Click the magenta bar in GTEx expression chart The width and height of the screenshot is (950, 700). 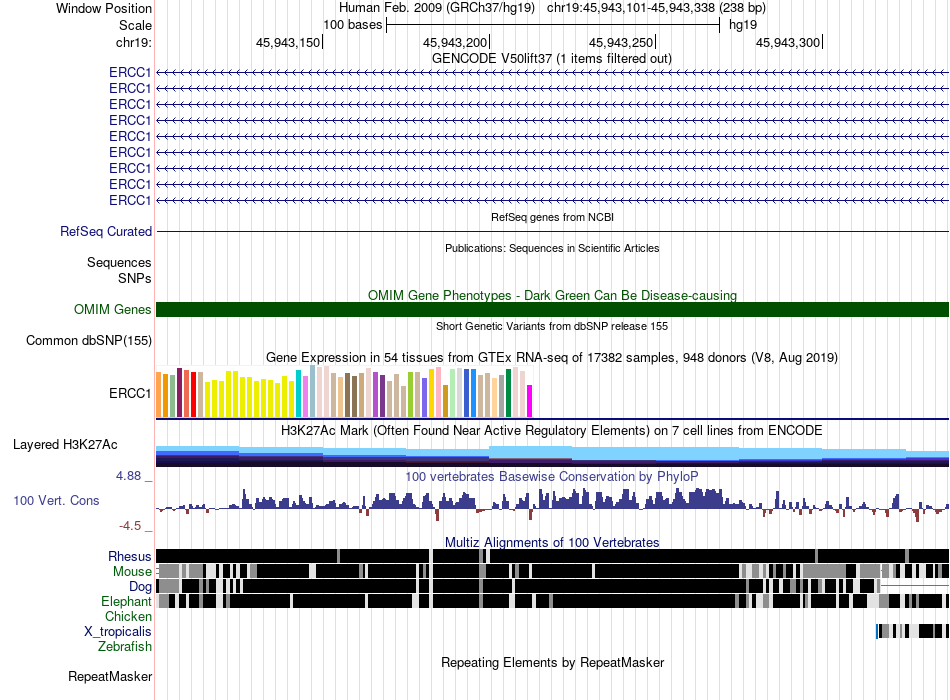pos(529,401)
